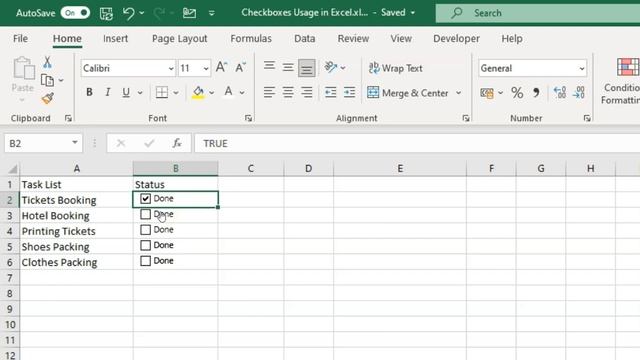Click the Wrap Text button
640x360 pixels.
[395, 68]
